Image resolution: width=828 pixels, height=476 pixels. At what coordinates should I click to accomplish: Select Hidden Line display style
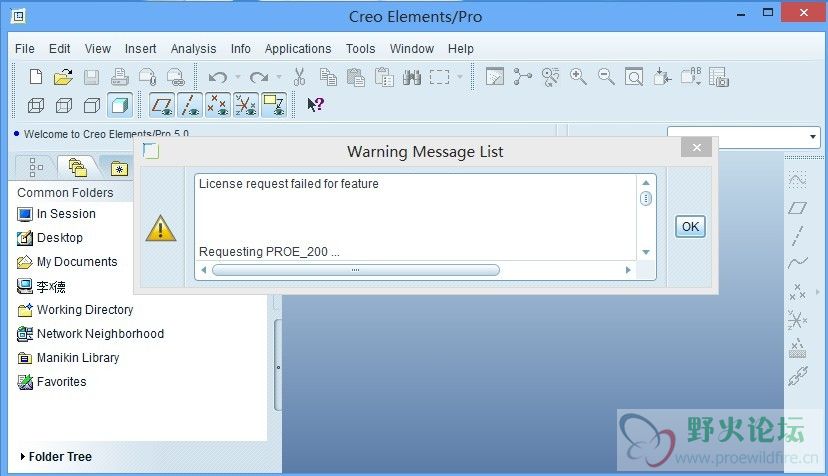[x=64, y=105]
